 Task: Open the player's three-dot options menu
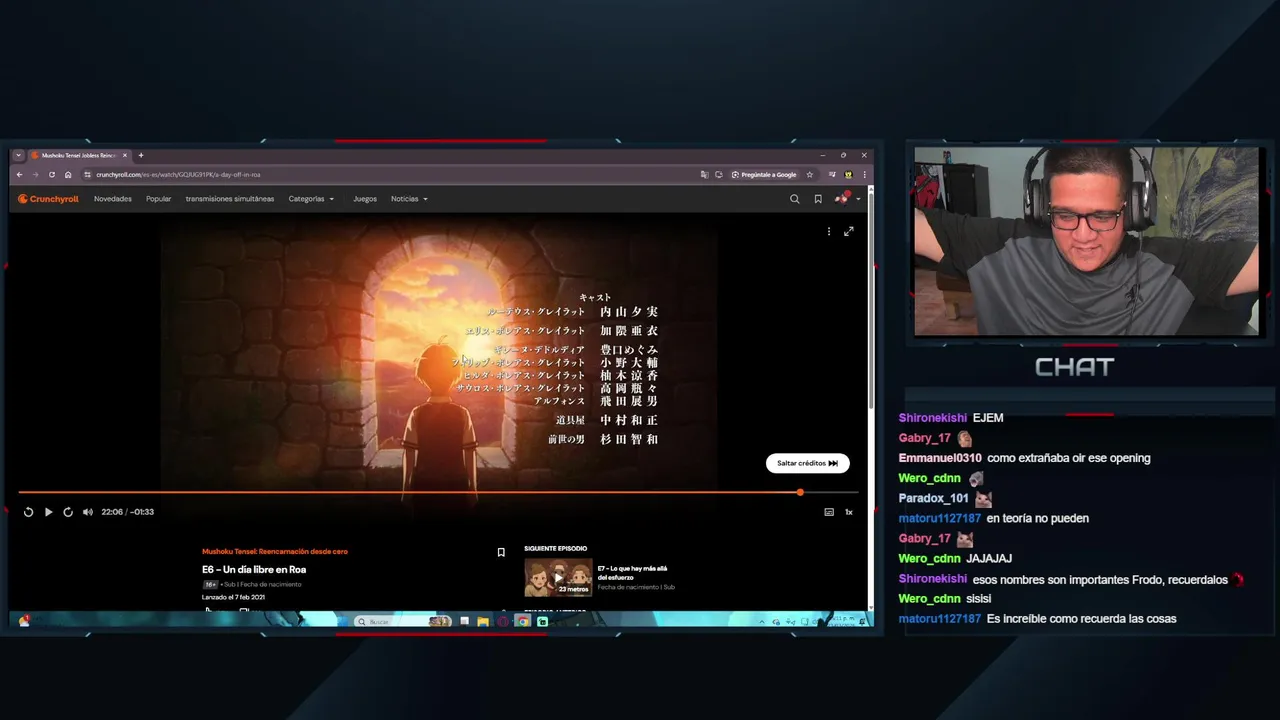(x=828, y=231)
